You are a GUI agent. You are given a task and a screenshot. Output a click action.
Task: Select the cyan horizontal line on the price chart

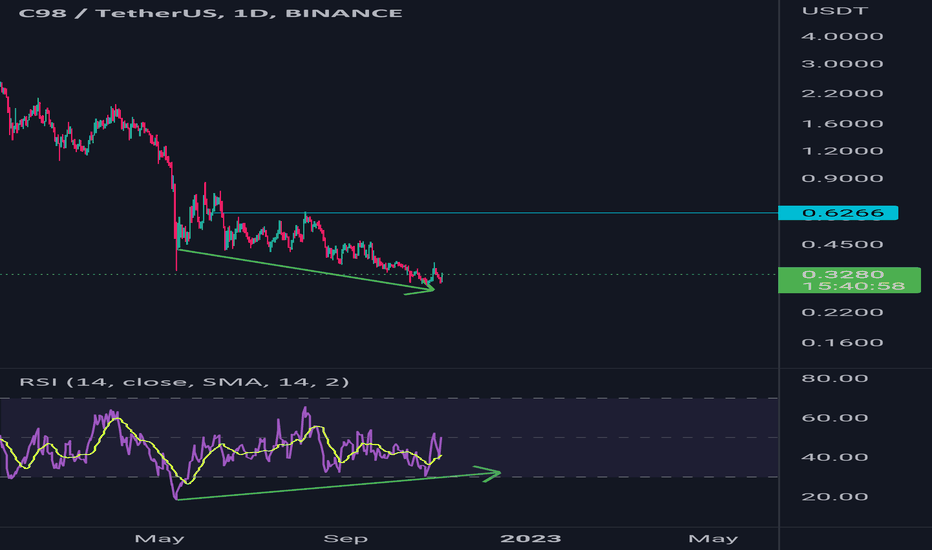[499, 213]
